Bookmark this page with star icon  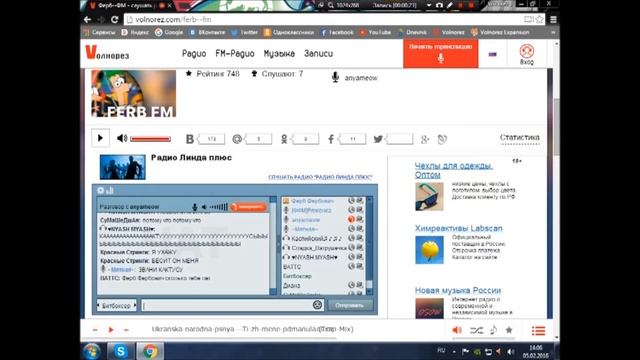click(539, 20)
